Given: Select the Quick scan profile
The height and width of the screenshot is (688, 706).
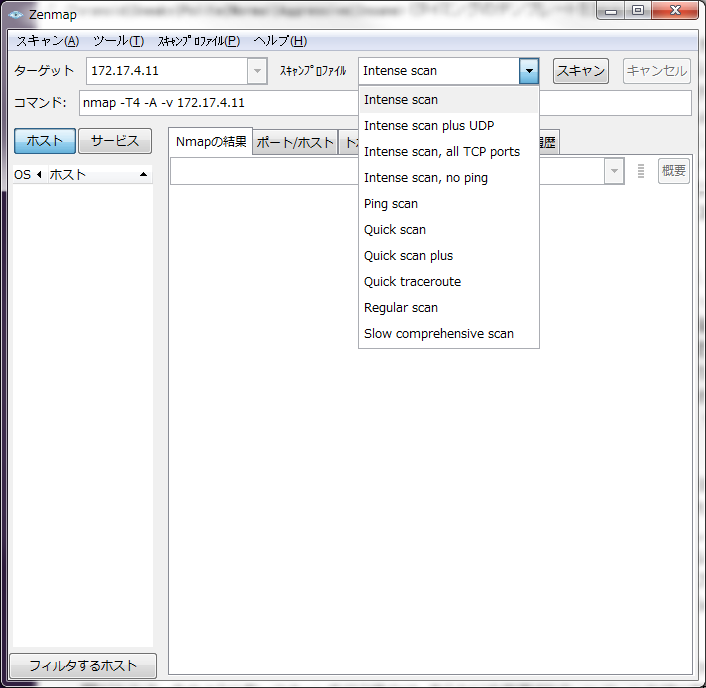Looking at the screenshot, I should [x=449, y=230].
